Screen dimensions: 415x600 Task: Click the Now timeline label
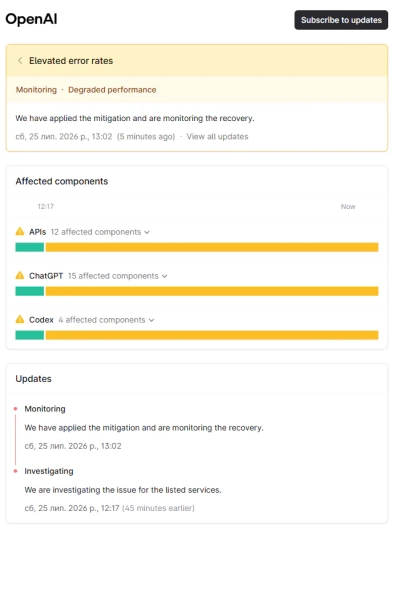348,207
